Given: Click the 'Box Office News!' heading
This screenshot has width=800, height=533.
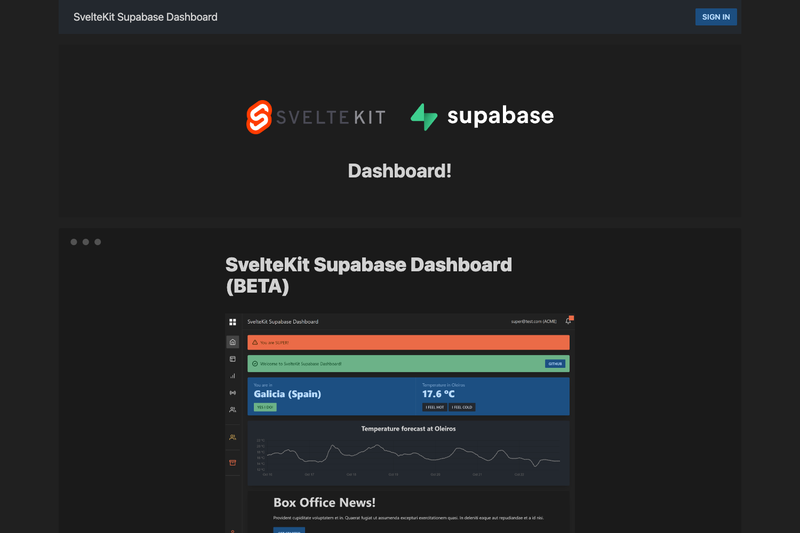Looking at the screenshot, I should [x=324, y=502].
